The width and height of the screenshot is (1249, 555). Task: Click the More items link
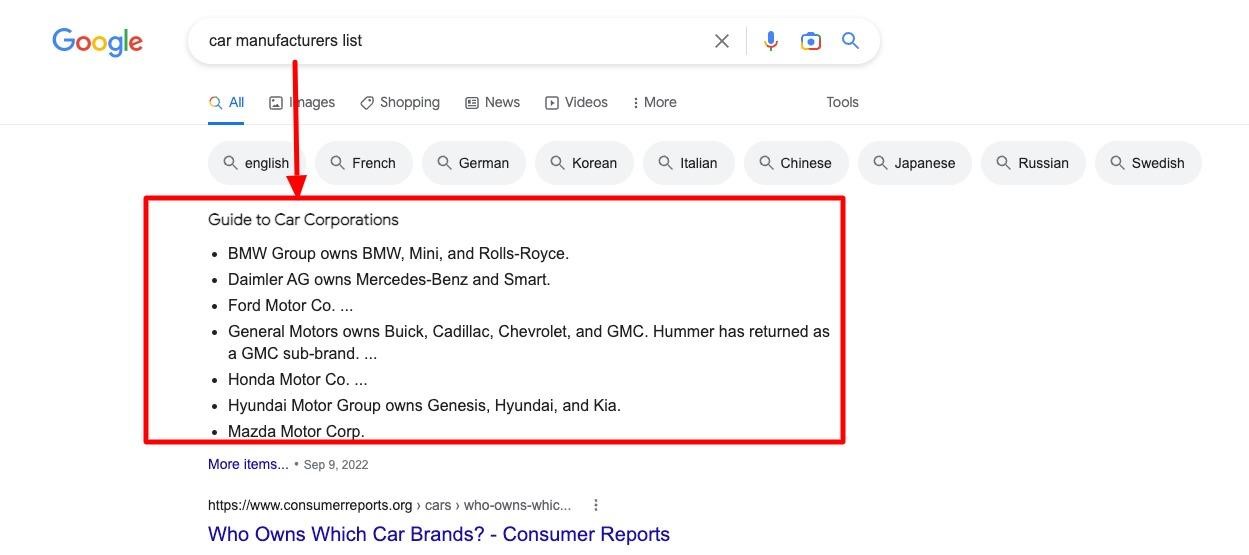tap(248, 464)
